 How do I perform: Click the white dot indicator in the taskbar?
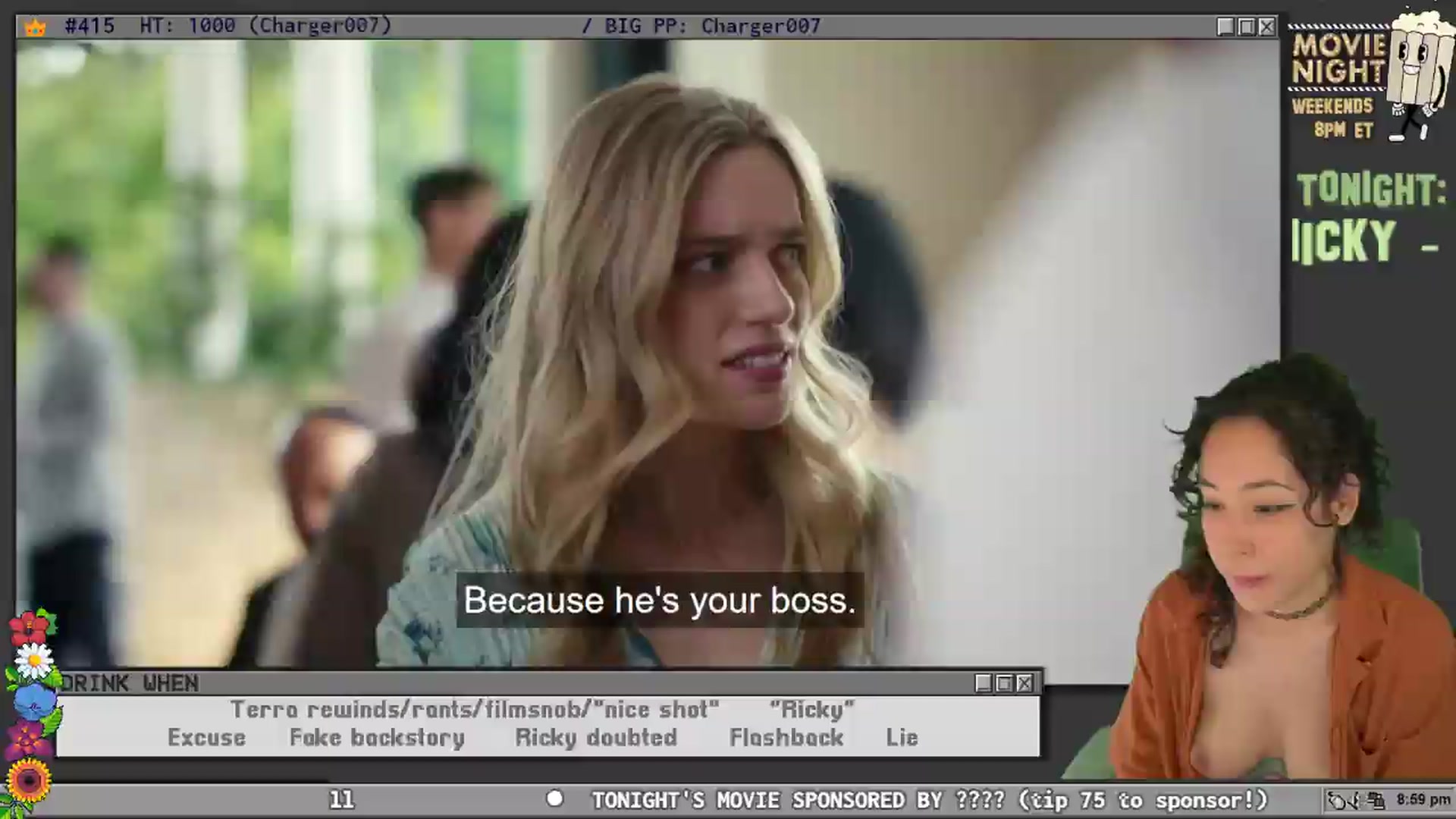555,799
